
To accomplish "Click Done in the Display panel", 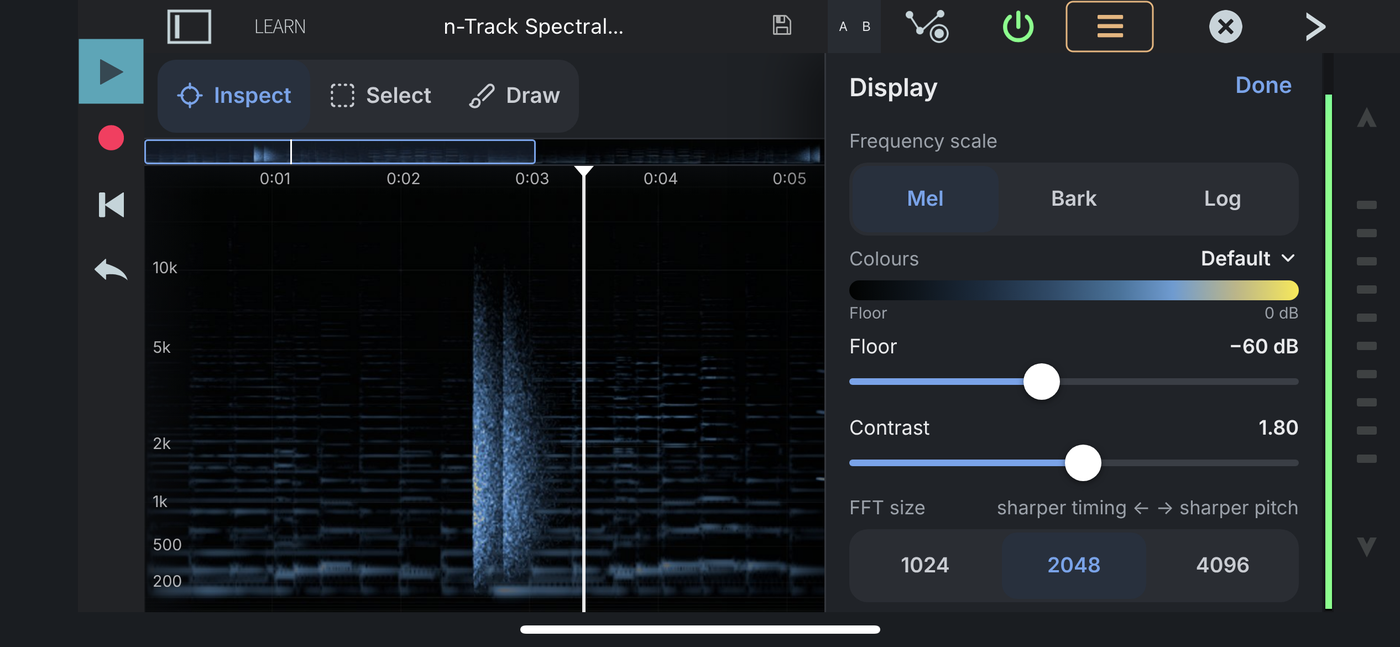I will tap(1263, 85).
